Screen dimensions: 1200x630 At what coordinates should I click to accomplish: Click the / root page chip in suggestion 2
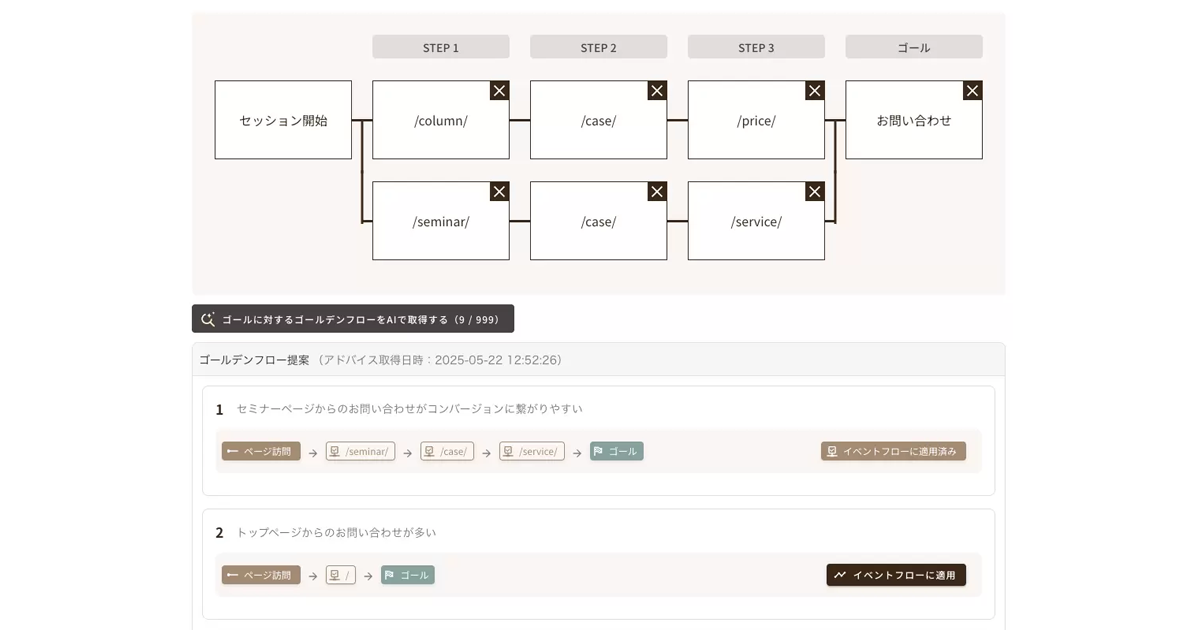click(341, 575)
